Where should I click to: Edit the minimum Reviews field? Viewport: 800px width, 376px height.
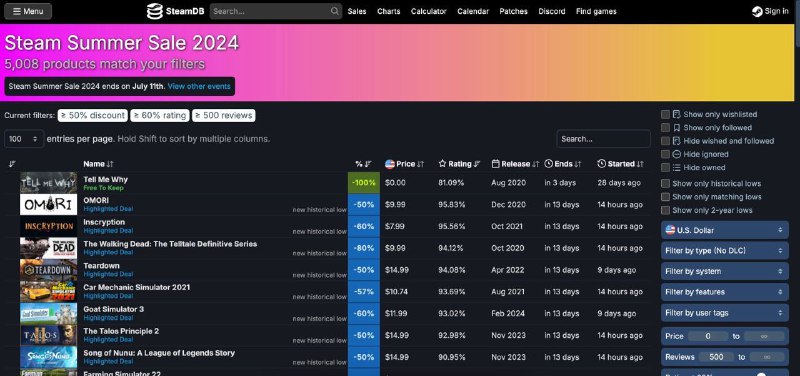pyautogui.click(x=716, y=357)
